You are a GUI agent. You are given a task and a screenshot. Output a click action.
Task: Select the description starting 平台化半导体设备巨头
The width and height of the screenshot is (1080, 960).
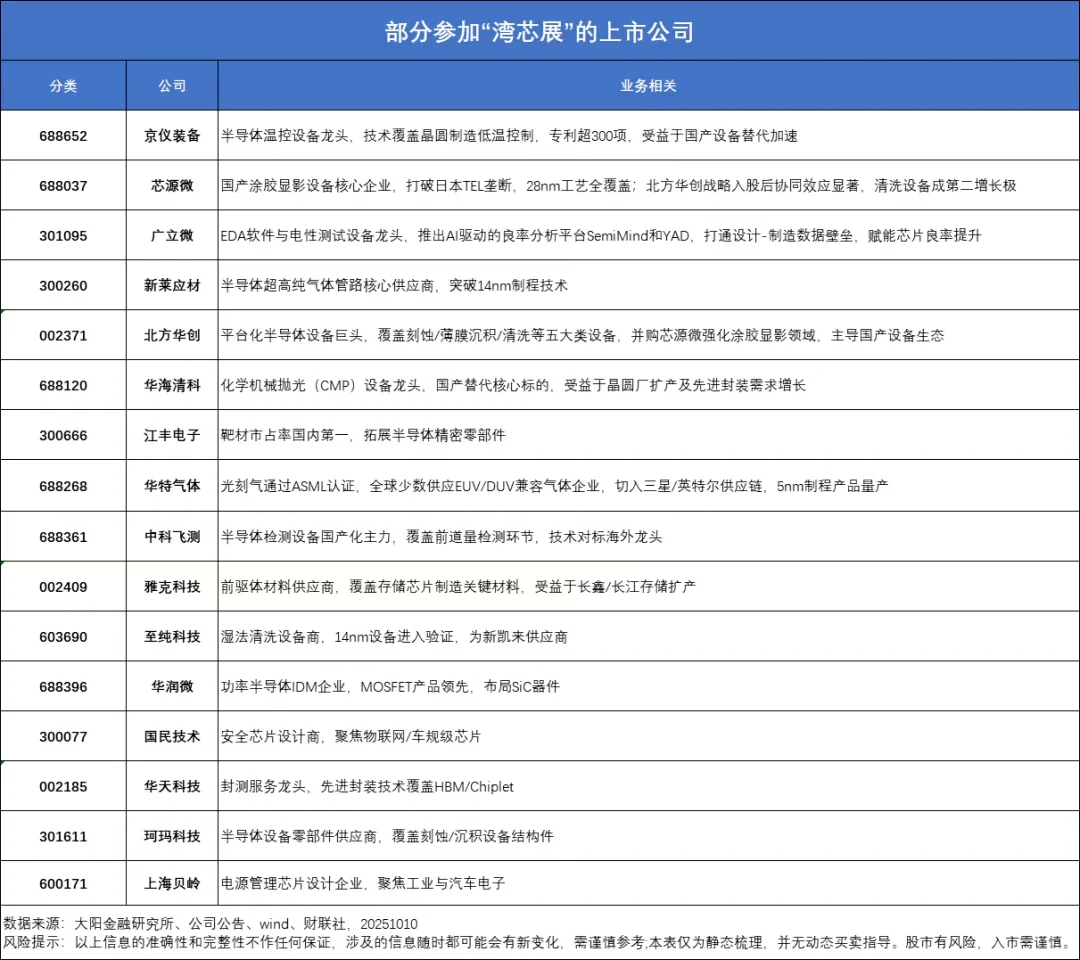click(x=583, y=336)
